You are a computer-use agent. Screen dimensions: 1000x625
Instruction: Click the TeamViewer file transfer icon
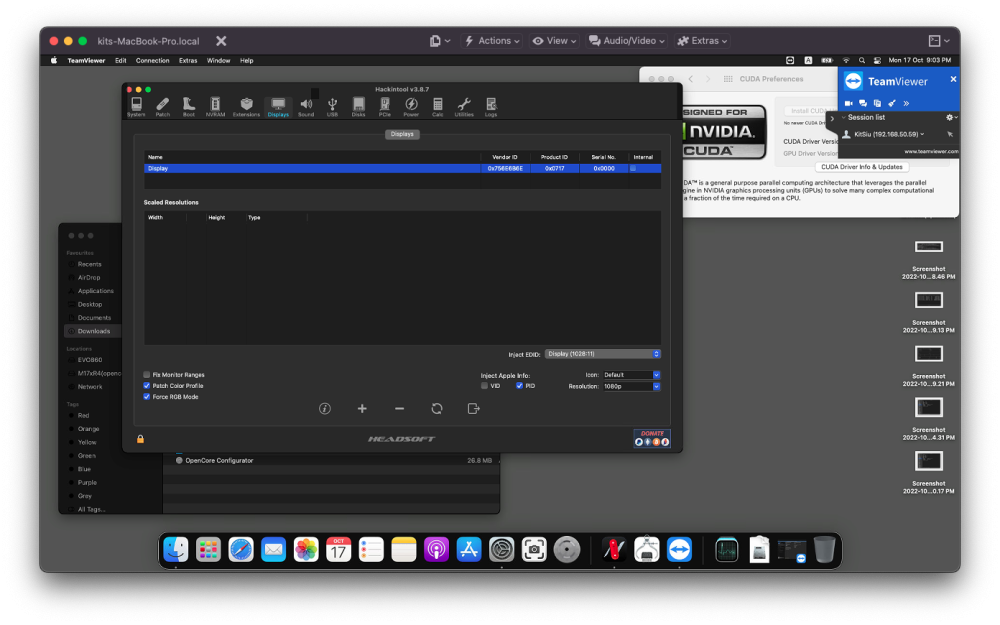pos(878,103)
